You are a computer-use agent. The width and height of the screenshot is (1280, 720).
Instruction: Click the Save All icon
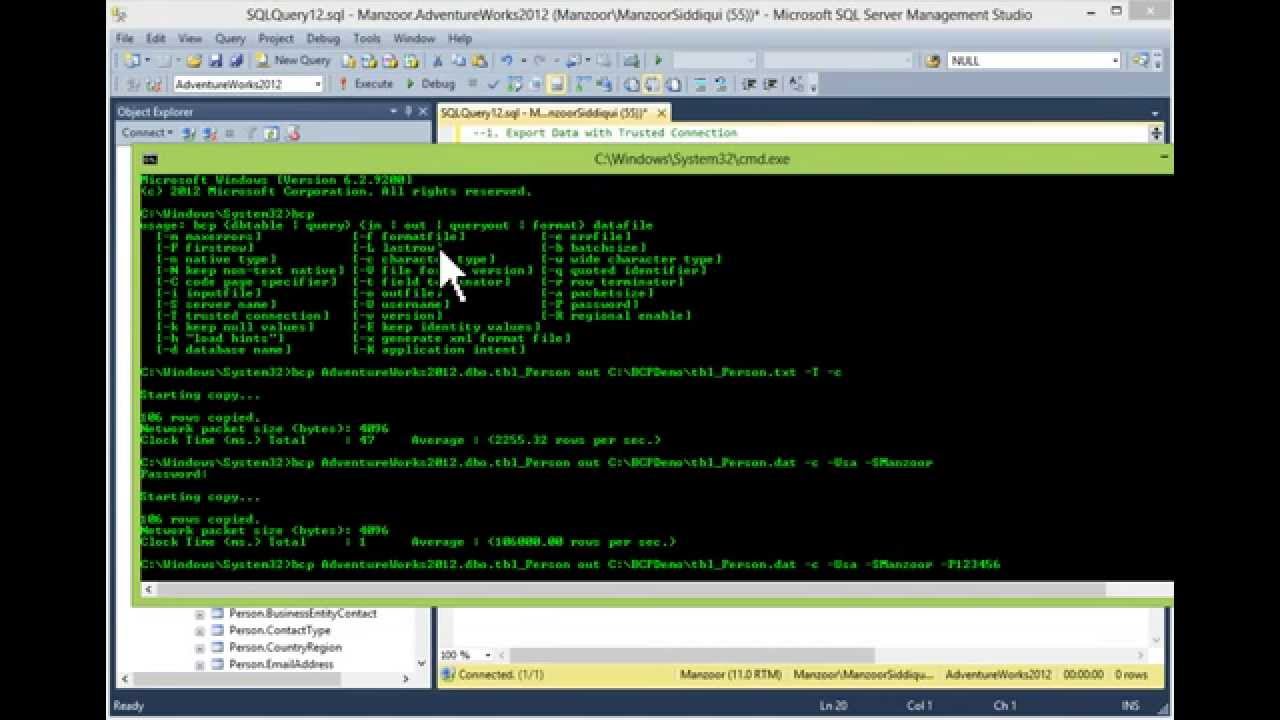[236, 60]
